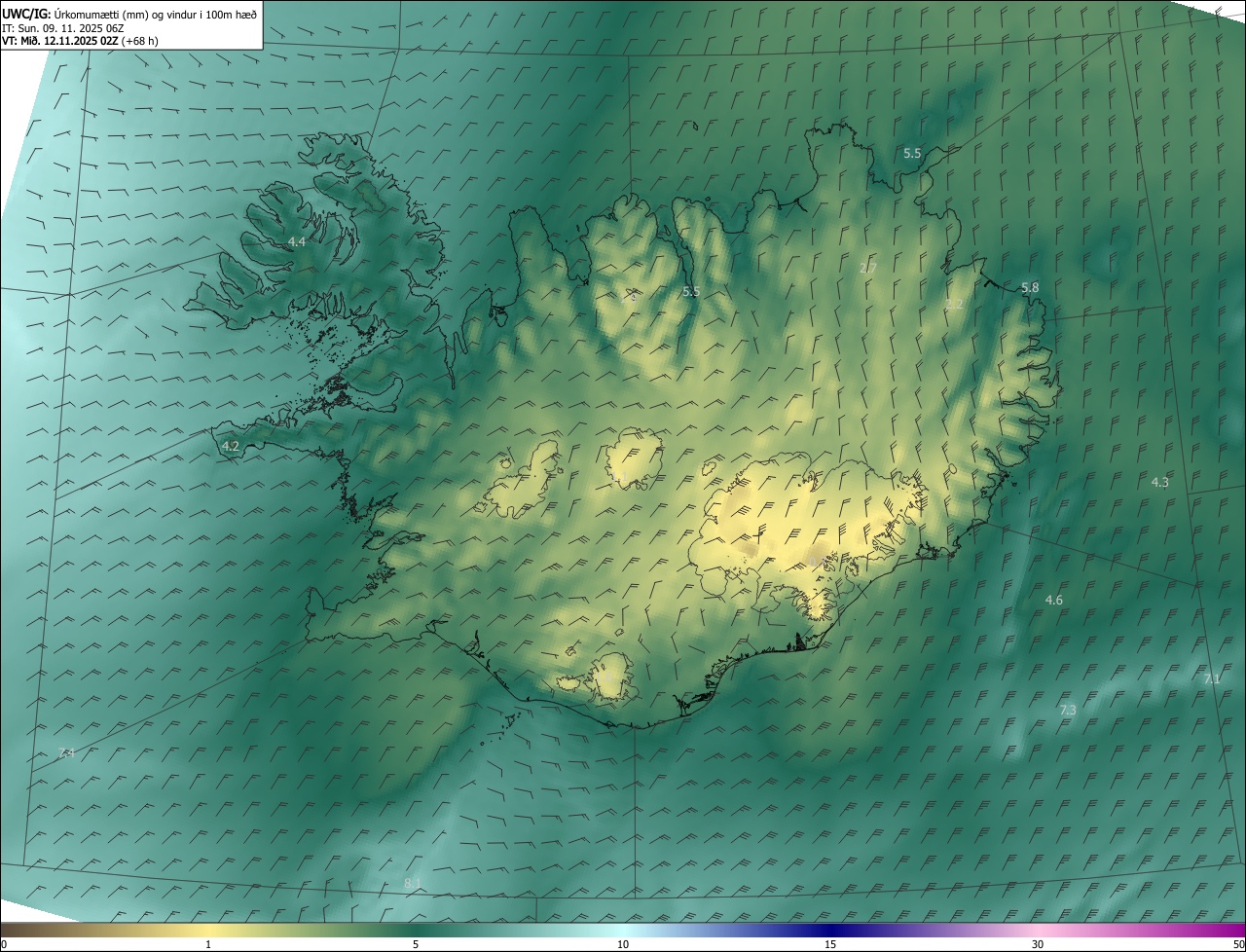The image size is (1246, 952).
Task: Click the 2.2 value on the map
Action: (x=954, y=305)
